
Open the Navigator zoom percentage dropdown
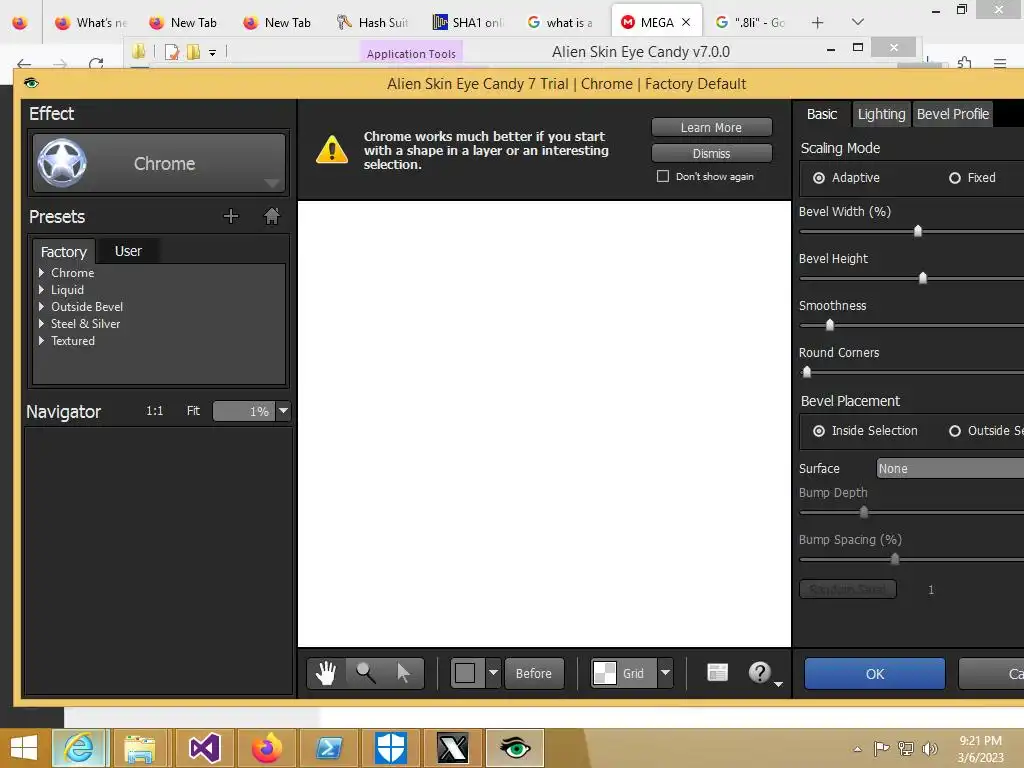[x=283, y=411]
